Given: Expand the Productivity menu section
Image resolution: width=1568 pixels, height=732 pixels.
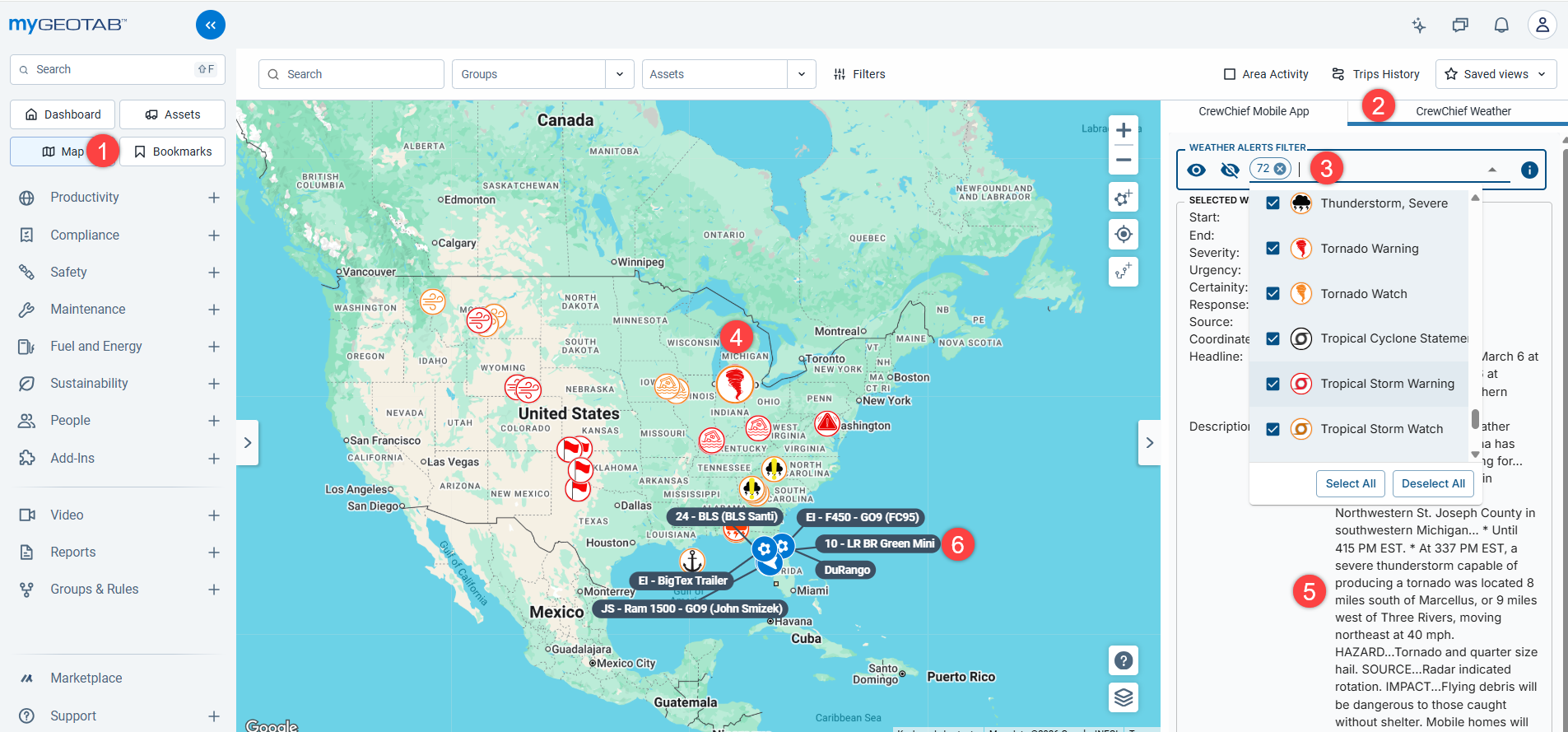Looking at the screenshot, I should (x=214, y=198).
